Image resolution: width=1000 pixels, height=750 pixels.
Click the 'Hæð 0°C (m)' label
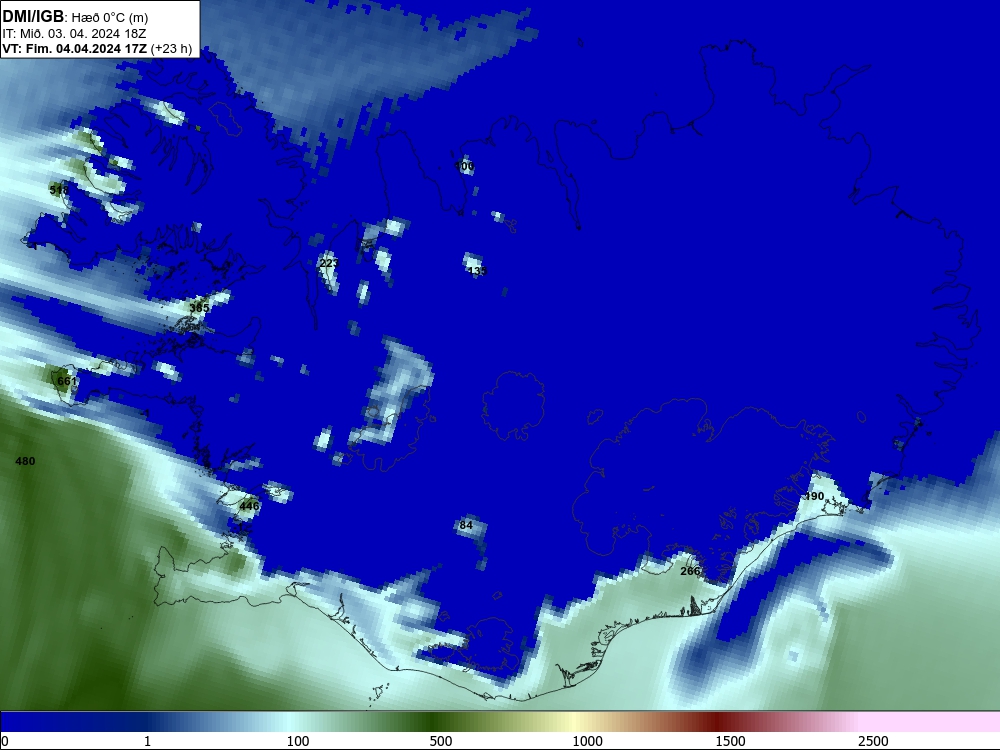(x=110, y=18)
